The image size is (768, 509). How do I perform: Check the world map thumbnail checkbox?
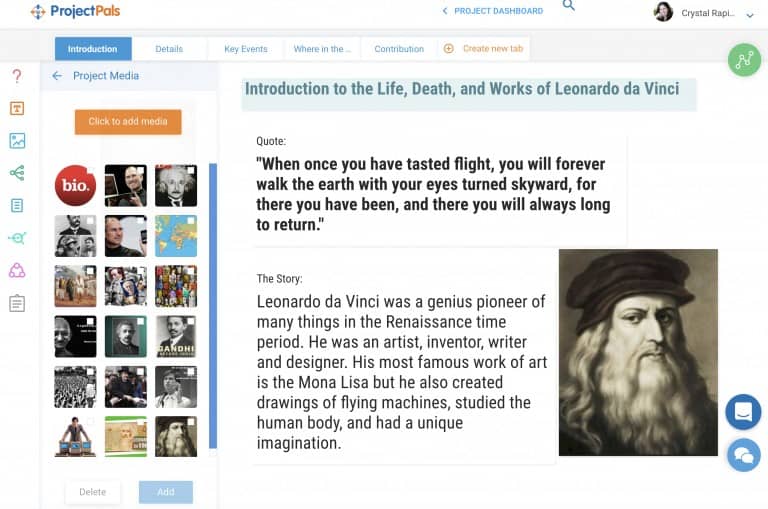(190, 222)
